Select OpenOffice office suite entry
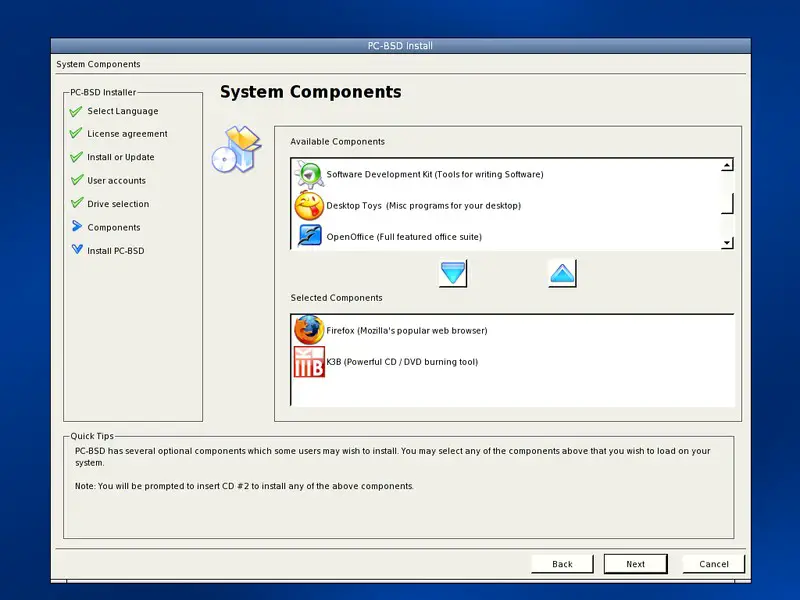Screen dimensions: 800x600 pos(505,237)
